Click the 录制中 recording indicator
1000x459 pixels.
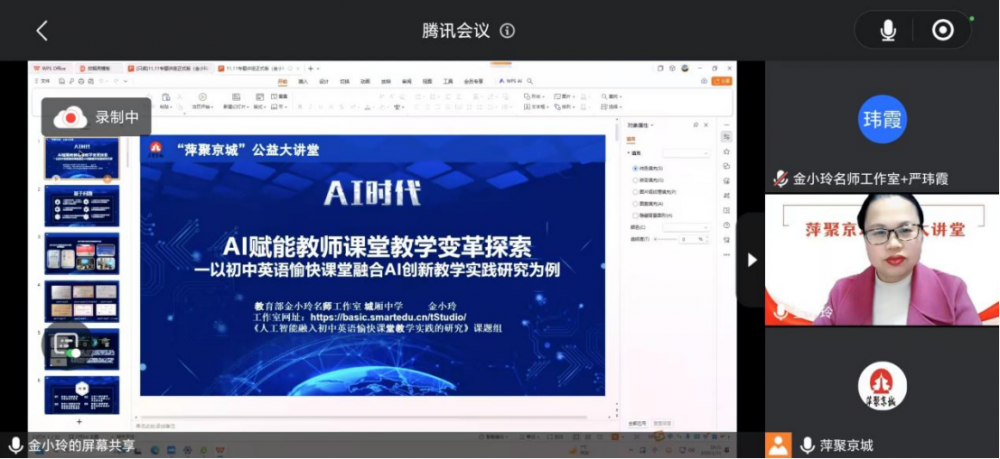[x=96, y=117]
